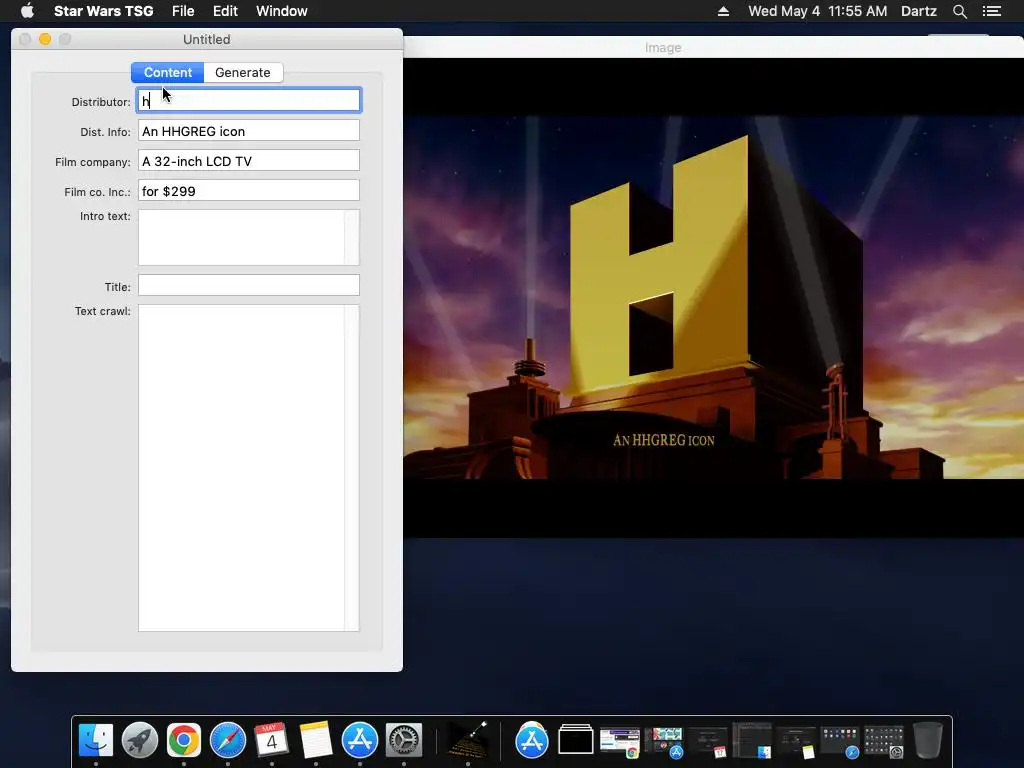Restore minimized window with System Preferences badge
Screen dimensions: 1024x768
tap(884, 743)
